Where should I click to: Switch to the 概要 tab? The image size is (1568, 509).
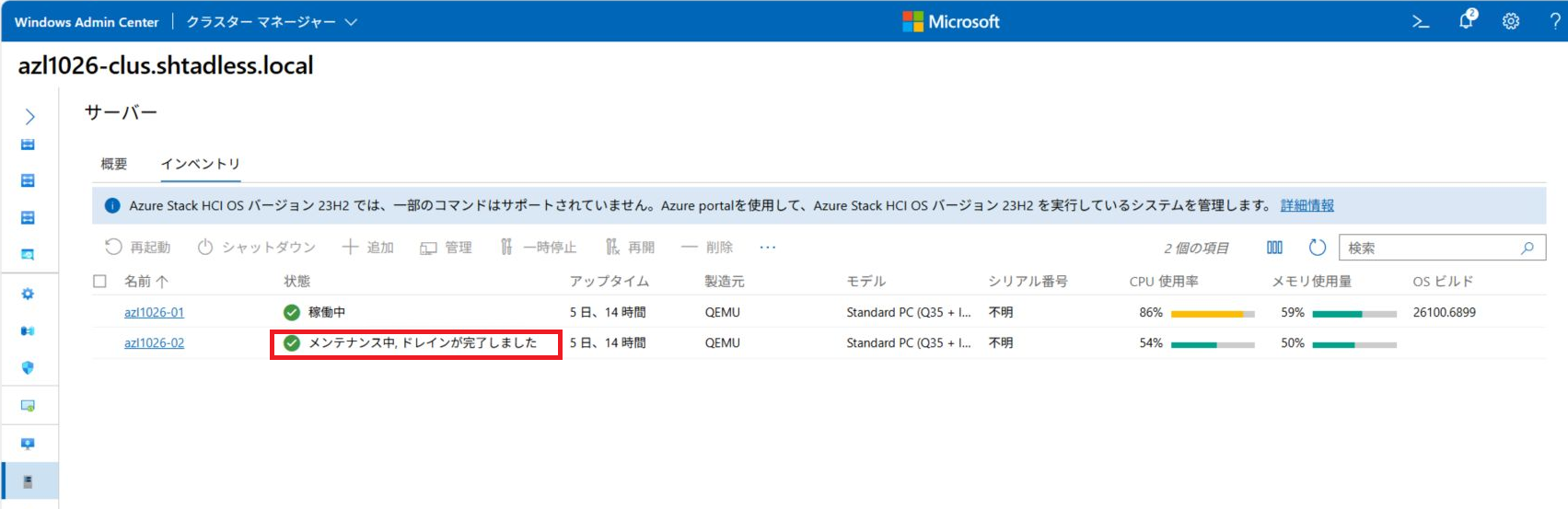[114, 164]
